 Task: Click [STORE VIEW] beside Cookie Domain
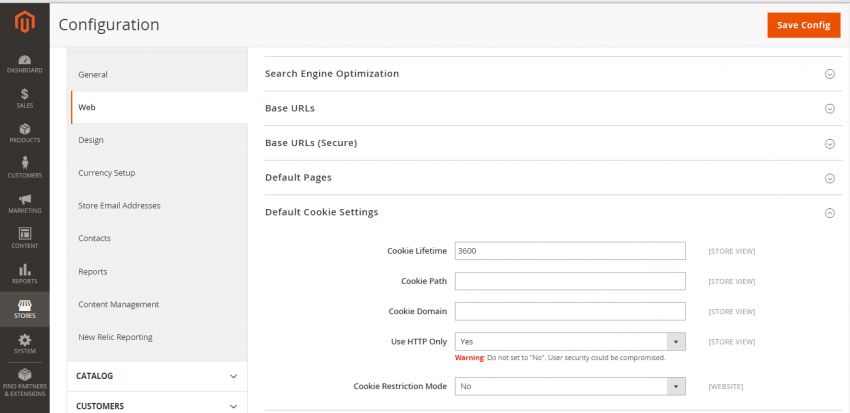coord(731,312)
